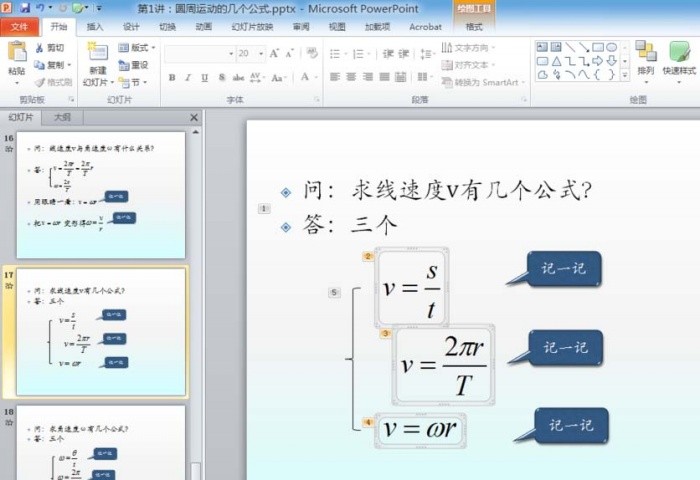This screenshot has width=700, height=480.
Task: Open the font color dropdown
Action: tap(316, 77)
